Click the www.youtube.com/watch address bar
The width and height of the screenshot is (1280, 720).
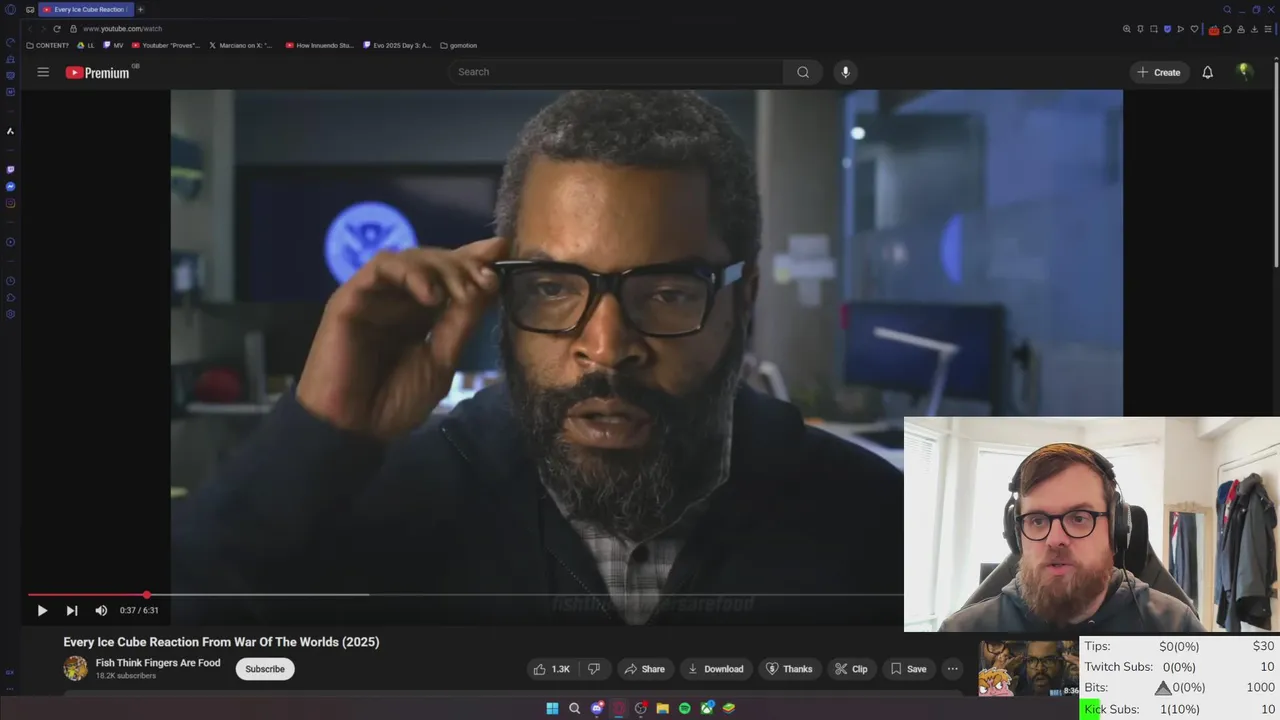tap(122, 29)
